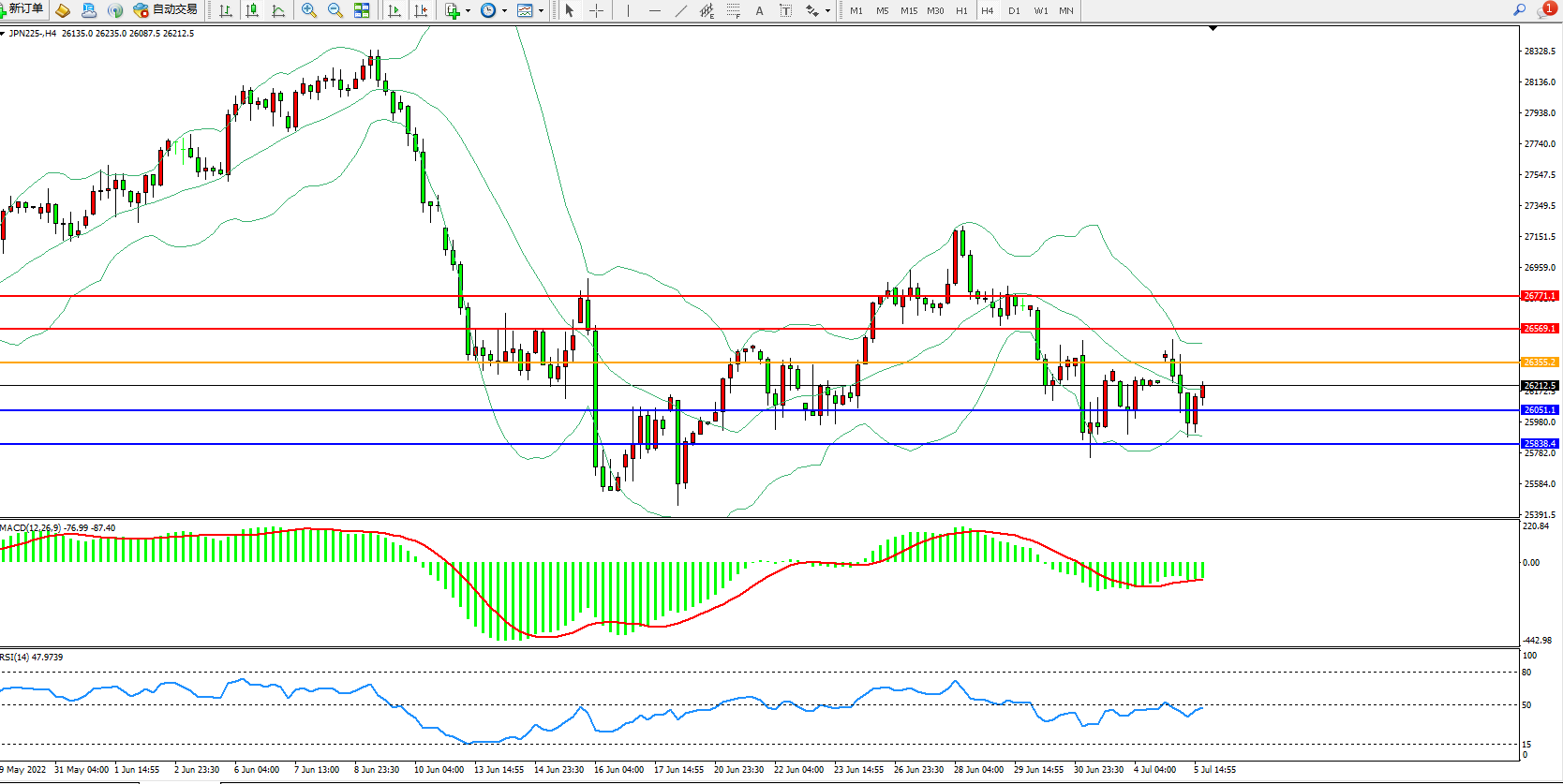
Task: Tile chart windows with the grid icon
Action: [x=362, y=10]
